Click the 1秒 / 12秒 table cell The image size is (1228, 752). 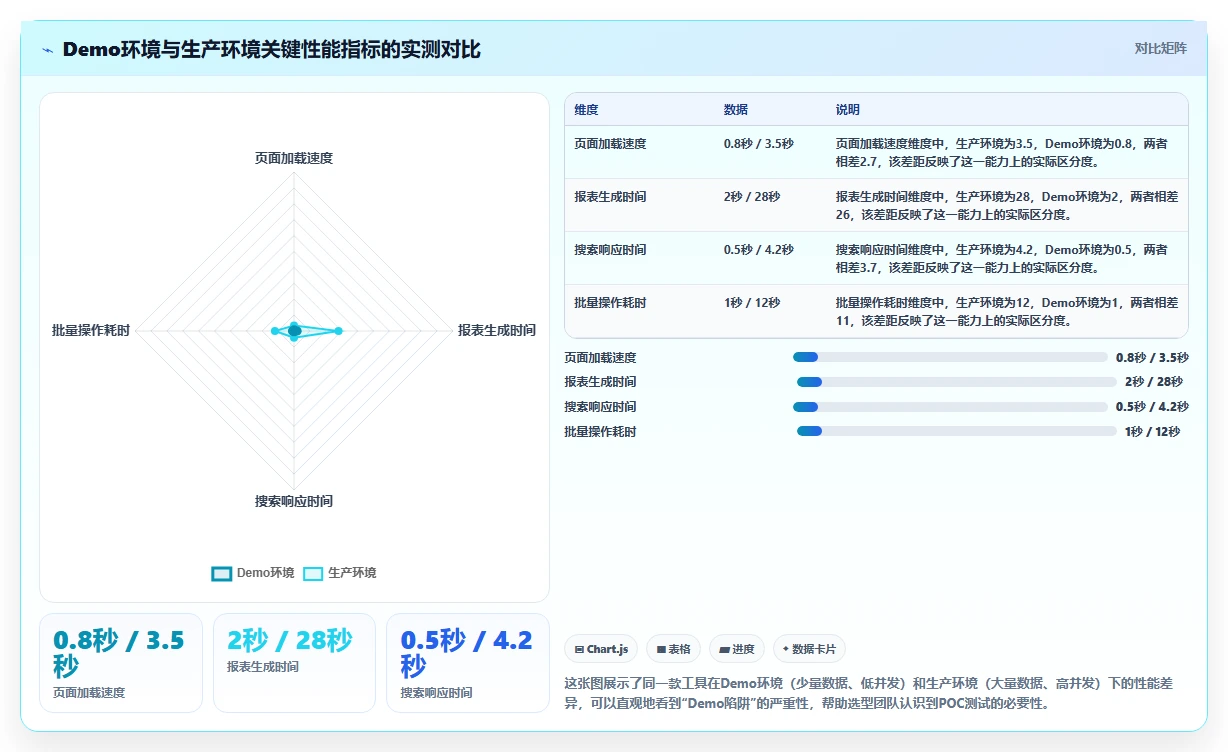[x=752, y=303]
